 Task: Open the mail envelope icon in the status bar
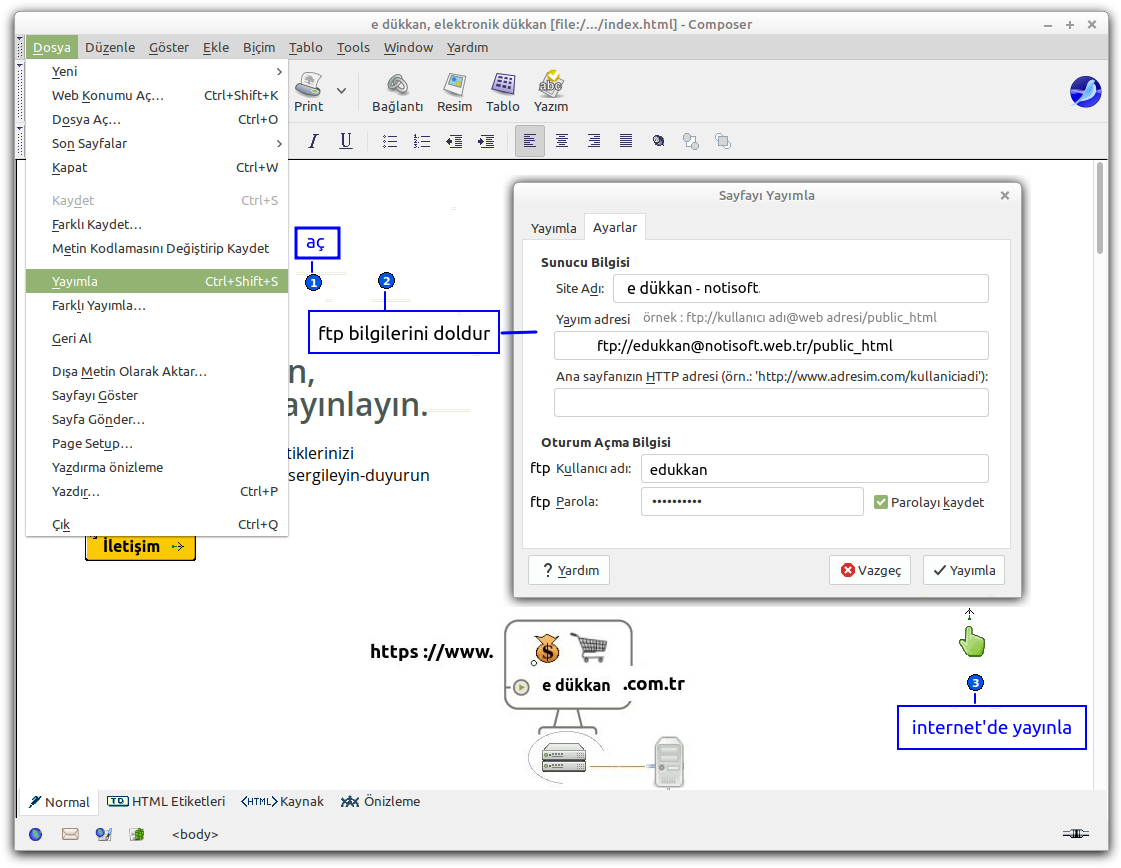tap(70, 834)
